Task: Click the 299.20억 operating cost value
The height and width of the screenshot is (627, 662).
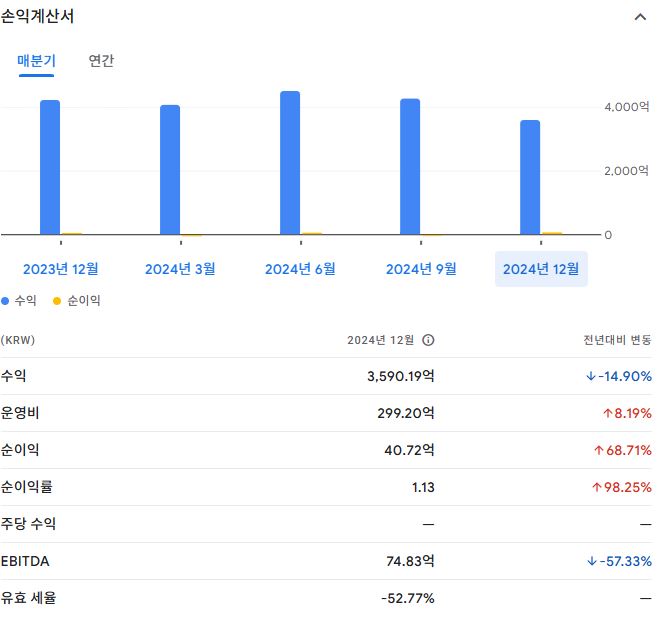Action: 406,413
